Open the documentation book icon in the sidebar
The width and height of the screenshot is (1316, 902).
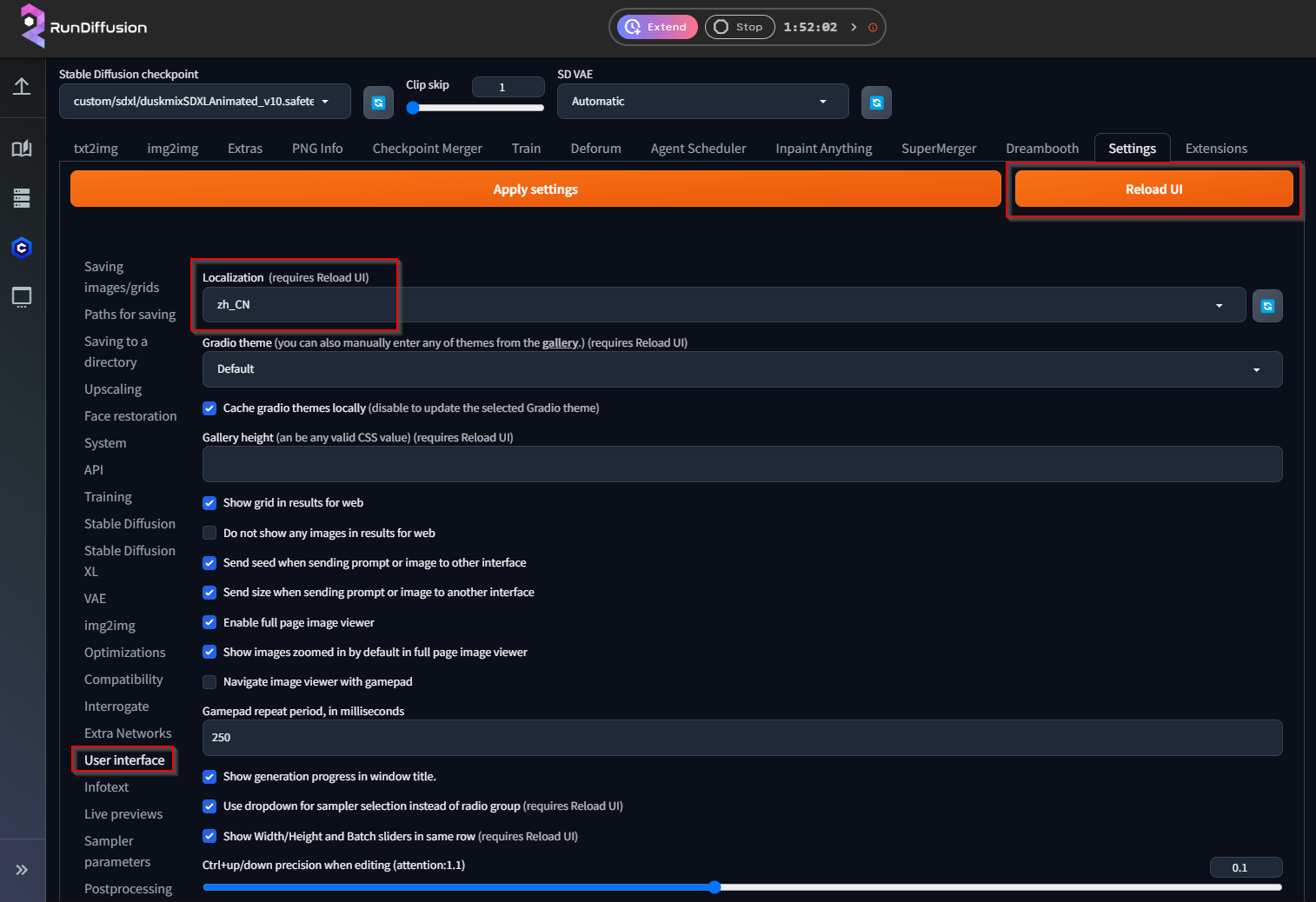point(22,148)
